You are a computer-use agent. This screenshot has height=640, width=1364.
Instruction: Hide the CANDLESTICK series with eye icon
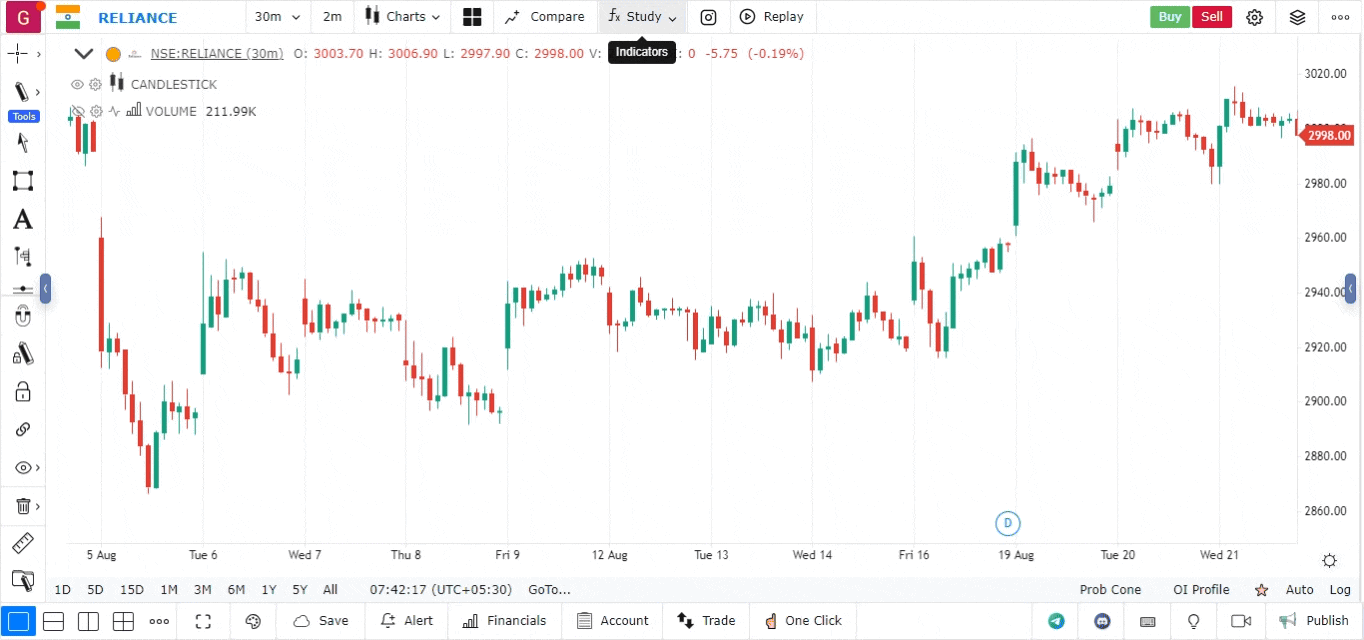coord(77,84)
